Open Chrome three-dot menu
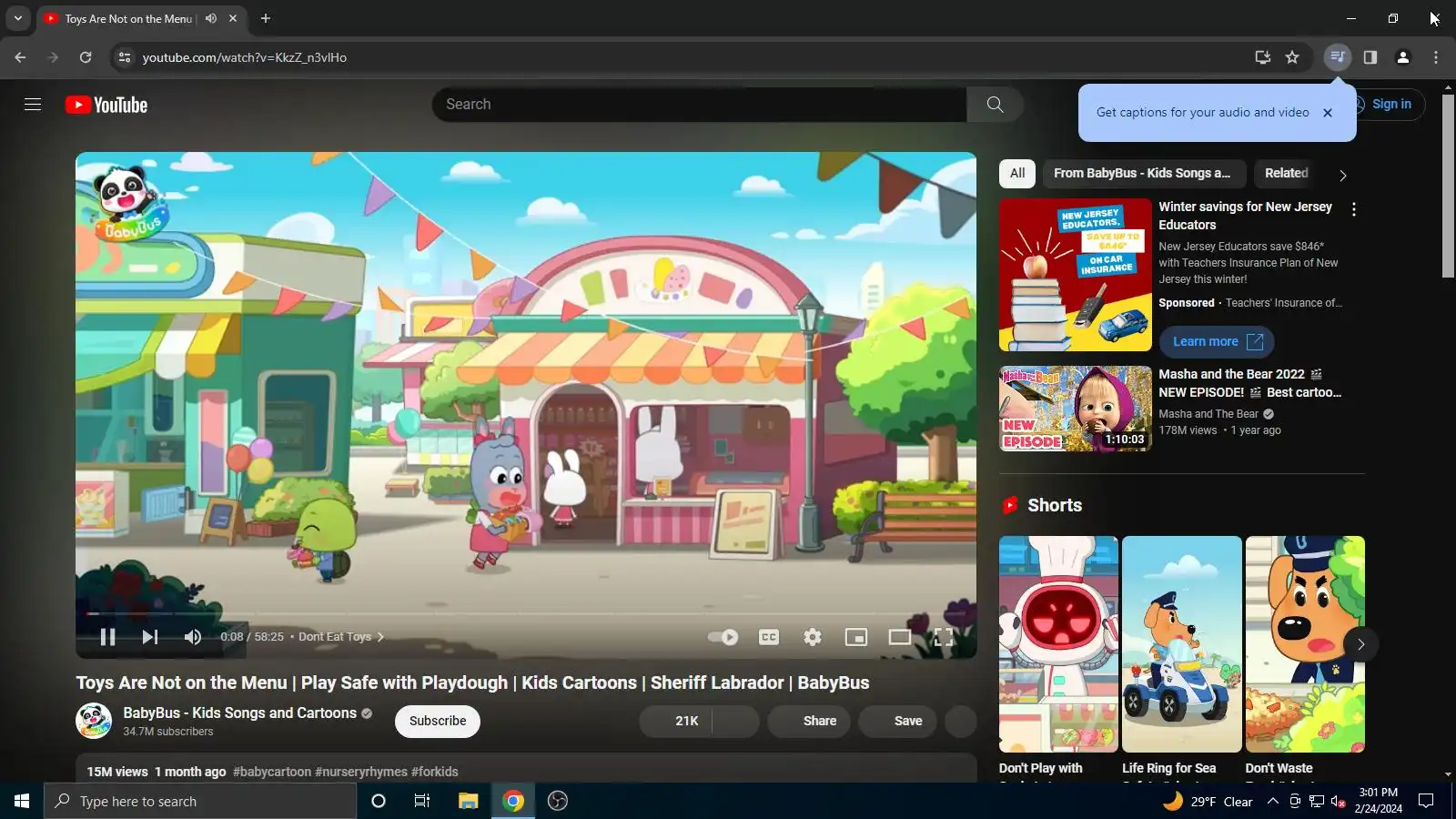 1436,57
